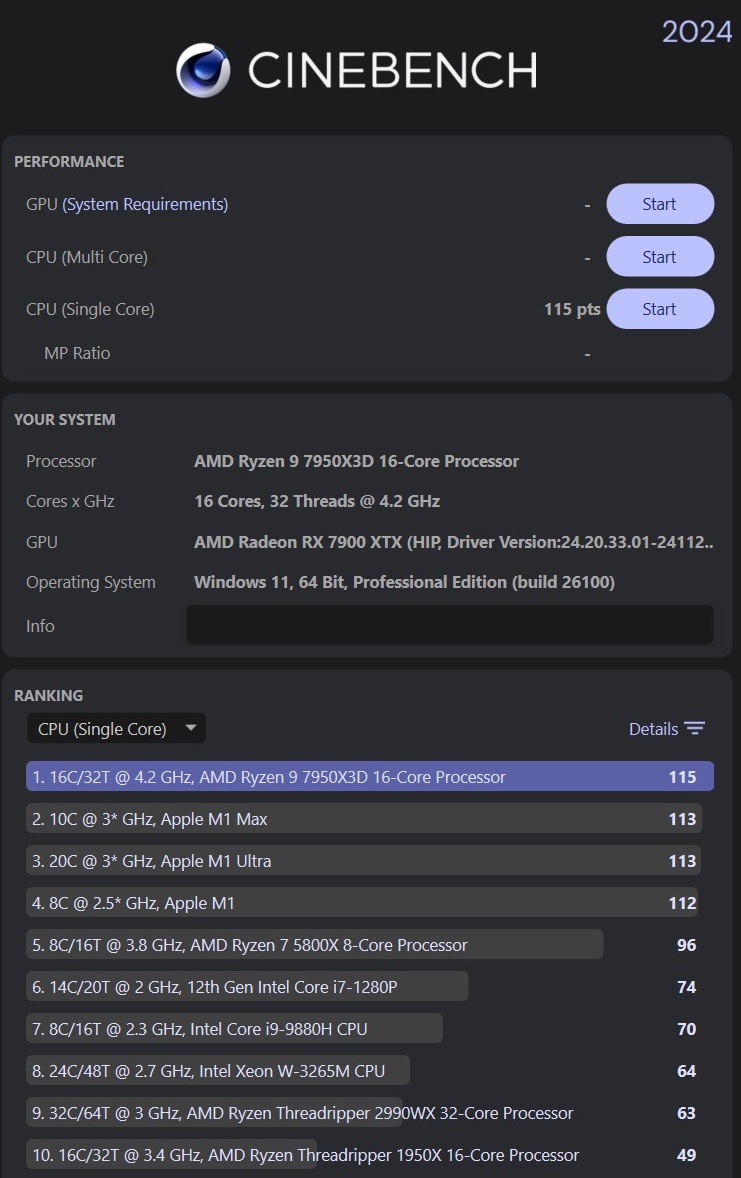Start the CPU Multi Core benchmark
Screen dimensions: 741x1178
[659, 257]
